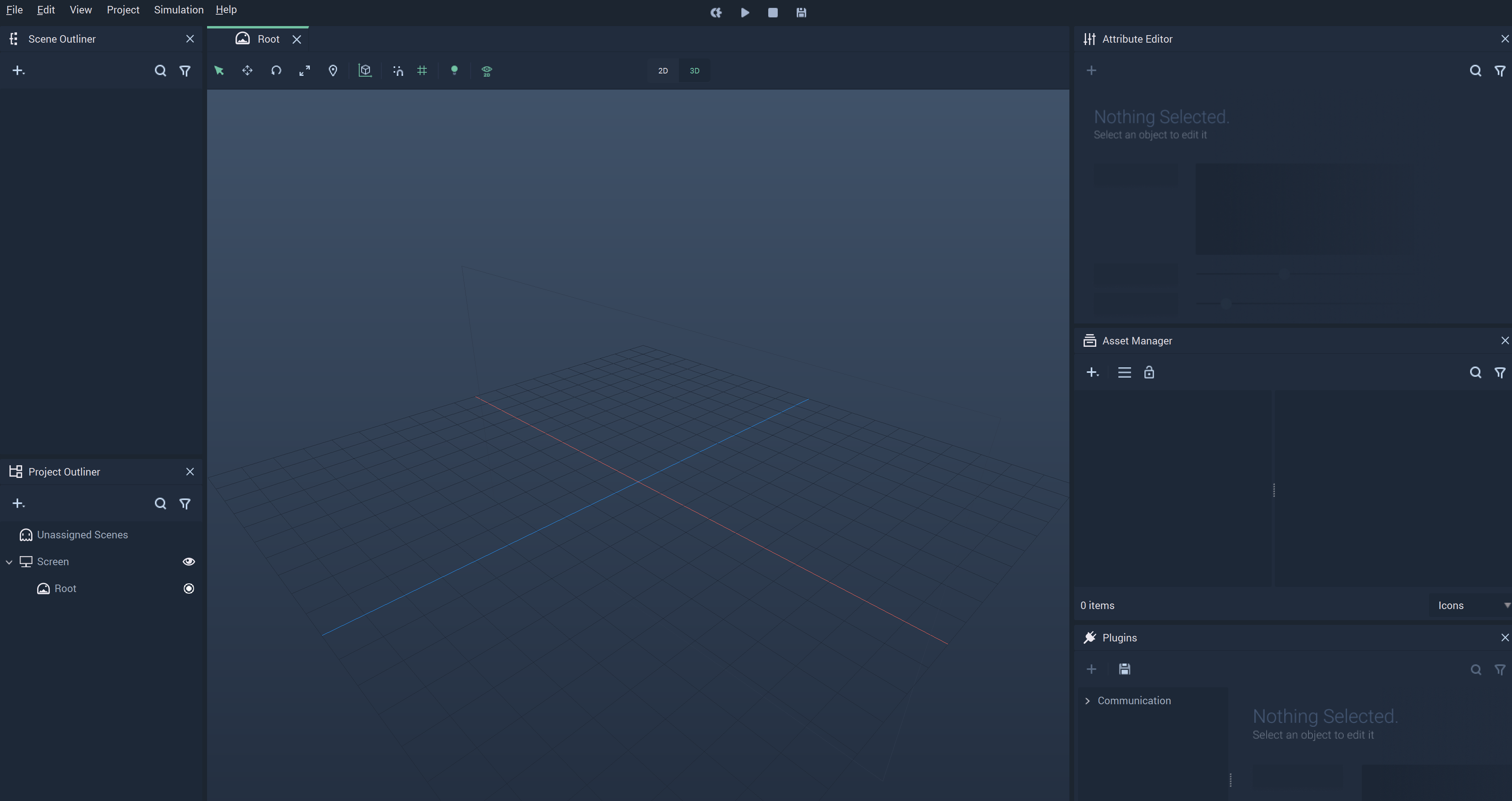Open the Project menu
This screenshot has width=1512, height=801.
tap(123, 9)
